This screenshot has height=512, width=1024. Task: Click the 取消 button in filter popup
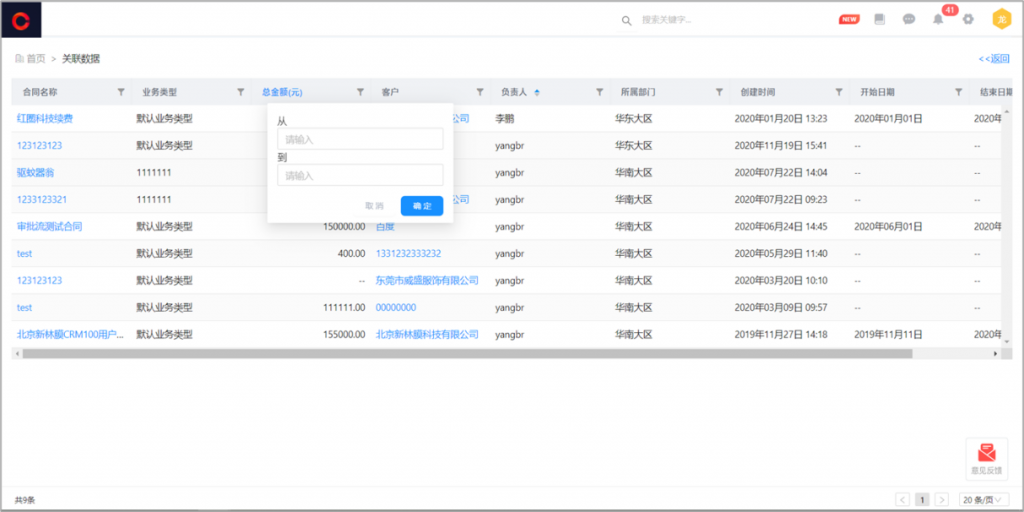374,206
